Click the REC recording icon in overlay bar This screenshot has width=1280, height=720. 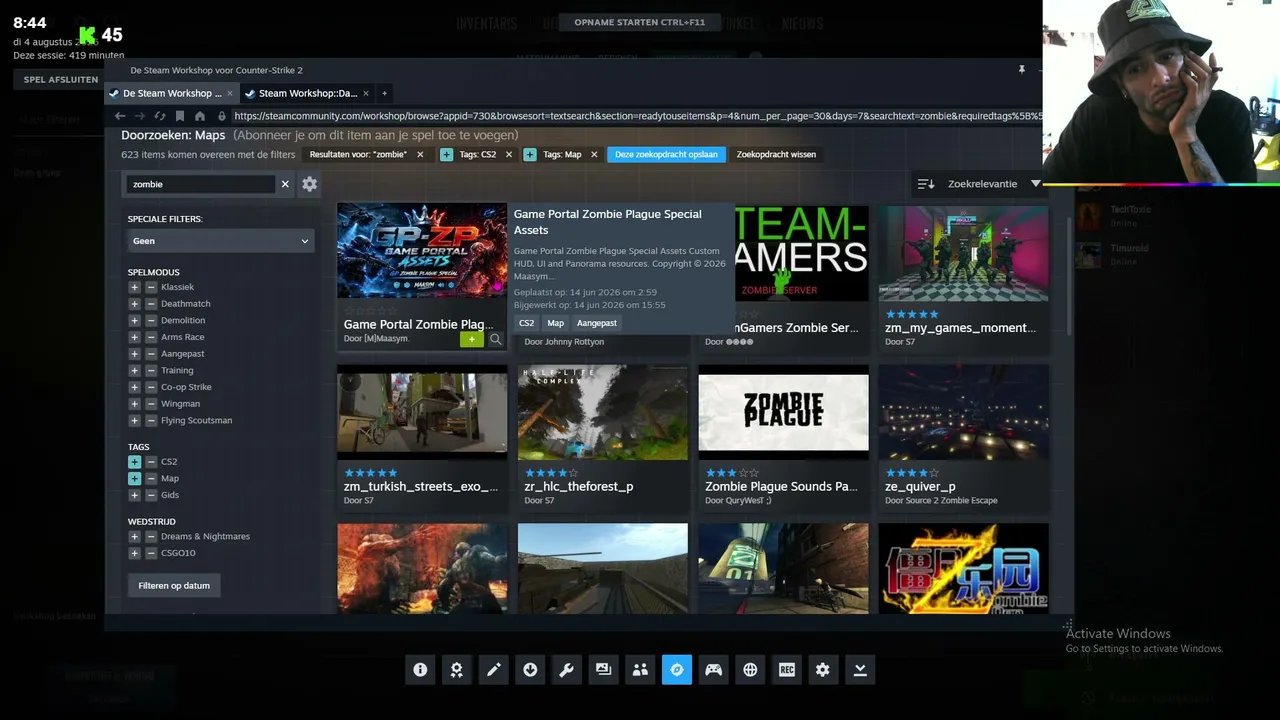[786, 670]
